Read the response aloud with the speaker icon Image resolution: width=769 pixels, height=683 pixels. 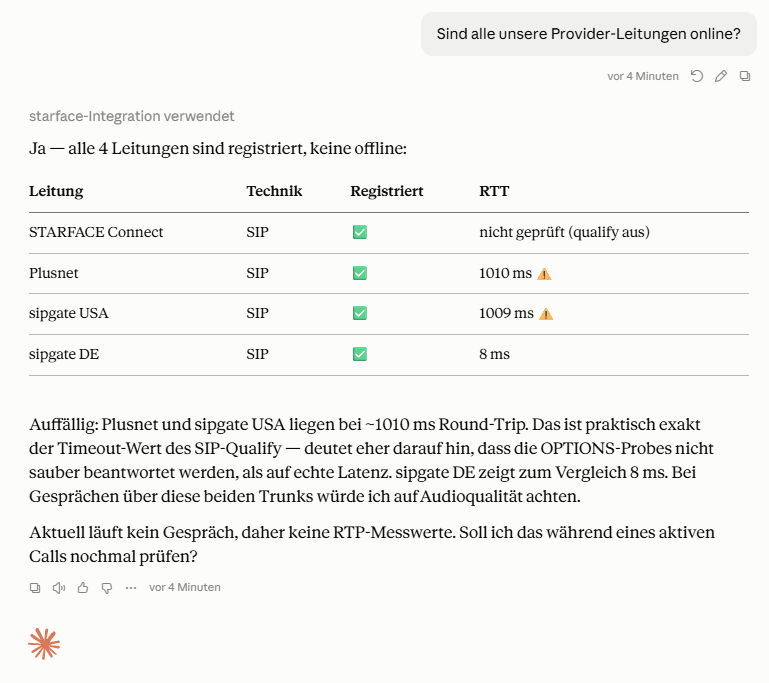(59, 587)
